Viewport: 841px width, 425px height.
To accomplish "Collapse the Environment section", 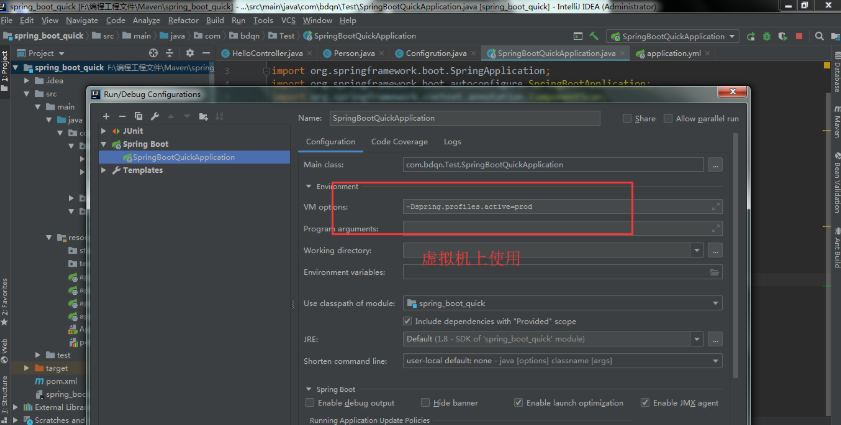I will coord(308,186).
